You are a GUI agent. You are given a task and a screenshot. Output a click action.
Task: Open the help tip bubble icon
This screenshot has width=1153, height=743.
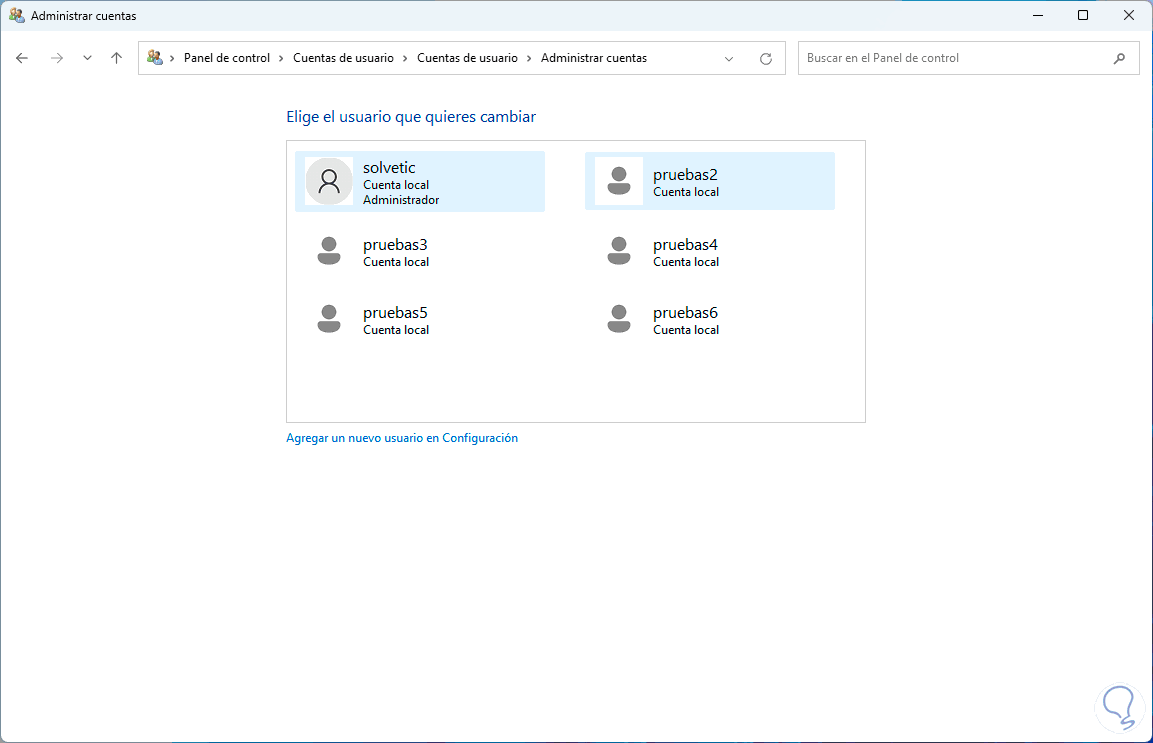point(1120,707)
